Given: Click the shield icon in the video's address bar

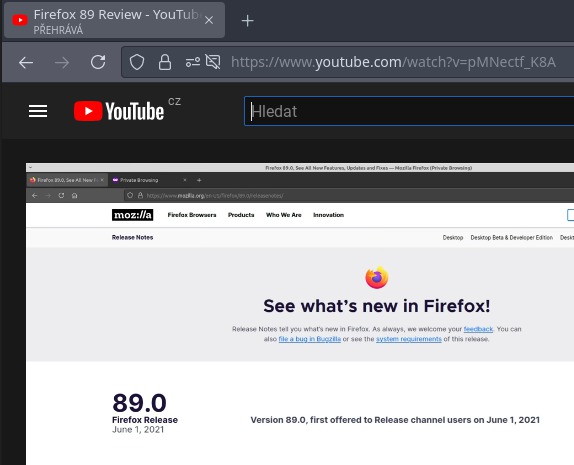Looking at the screenshot, I should tap(130, 196).
